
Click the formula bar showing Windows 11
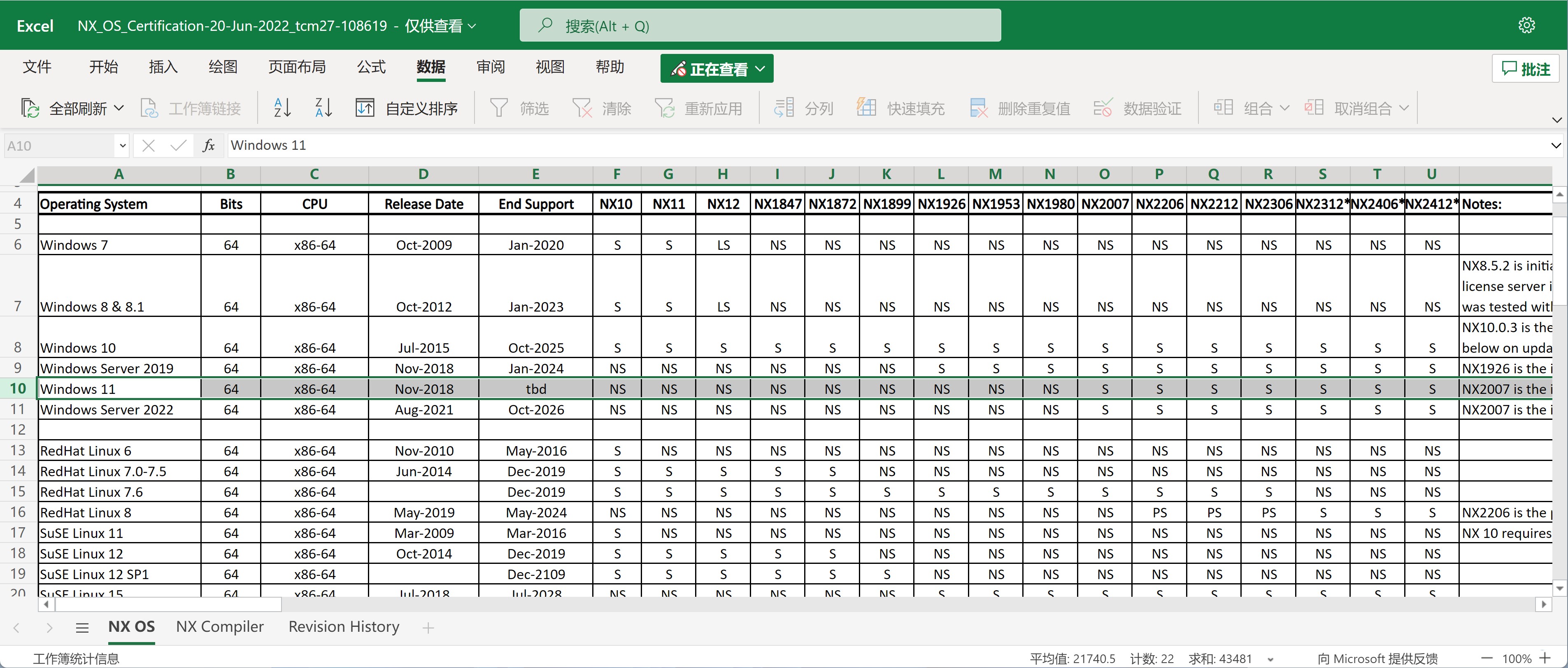(887, 146)
